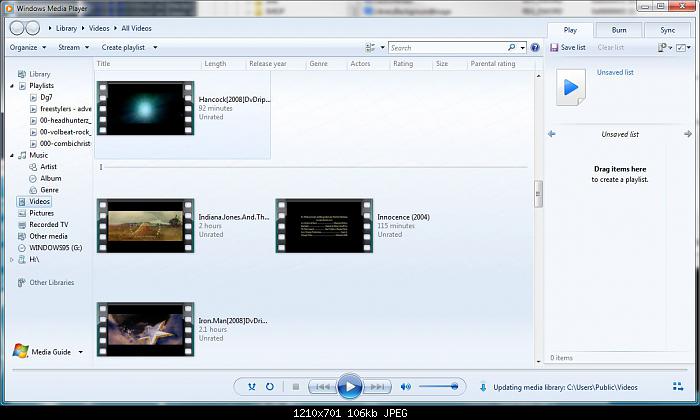This screenshot has height=420, width=700.
Task: Select Album under Music
Action: [x=50, y=179]
